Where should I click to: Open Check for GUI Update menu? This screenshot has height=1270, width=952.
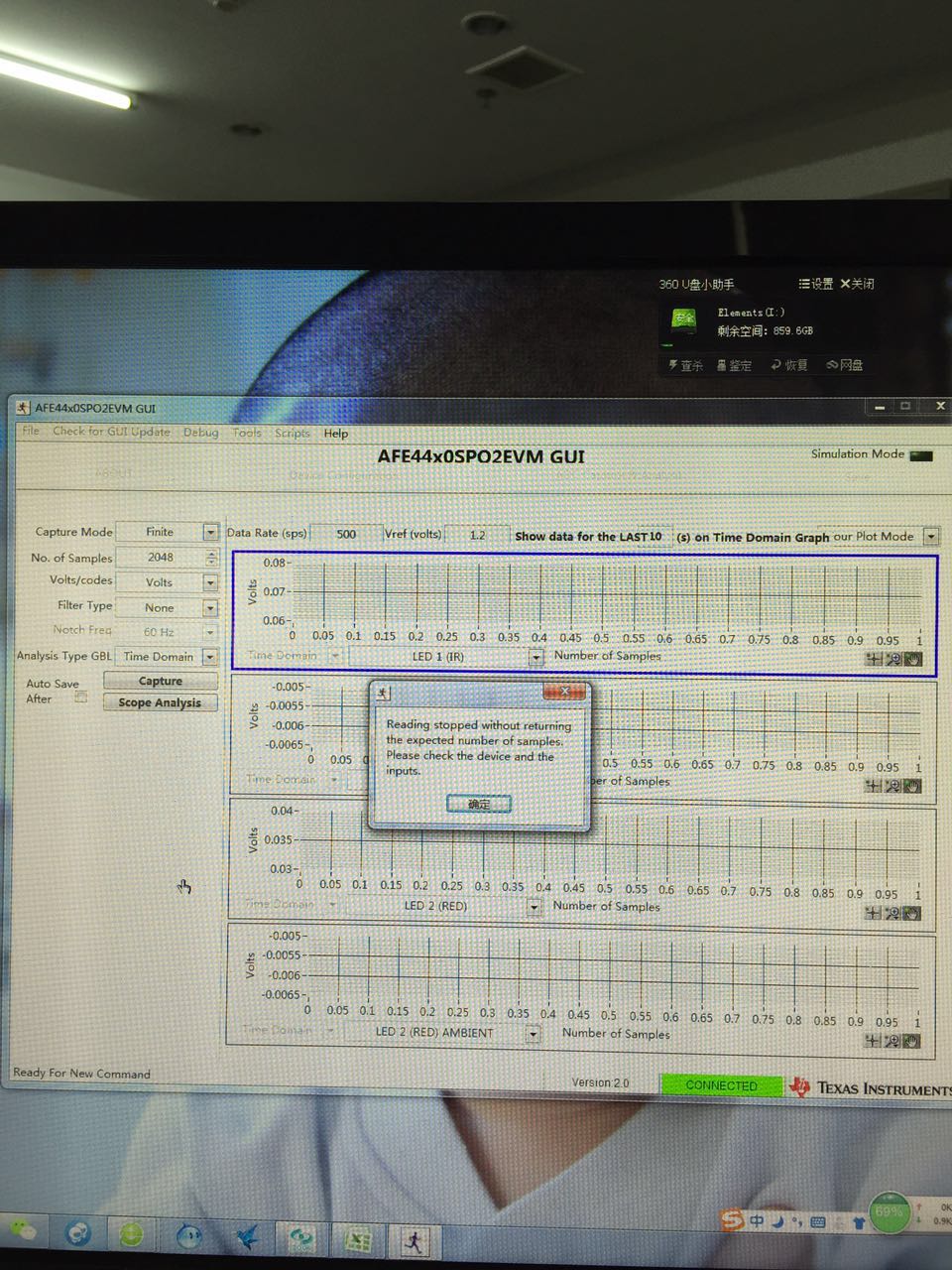pyautogui.click(x=111, y=432)
